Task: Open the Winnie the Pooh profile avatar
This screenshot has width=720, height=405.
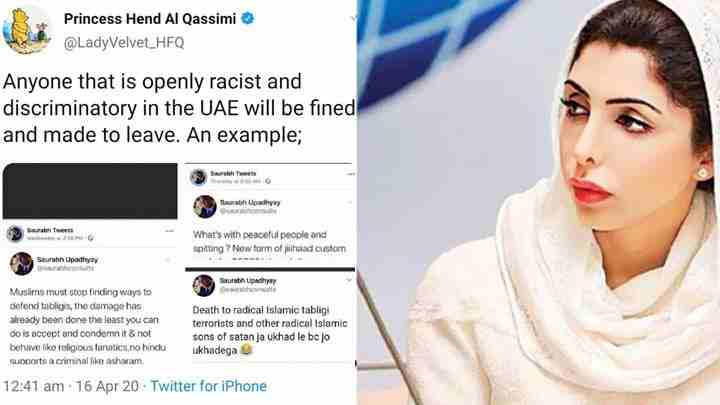Action: pos(27,30)
